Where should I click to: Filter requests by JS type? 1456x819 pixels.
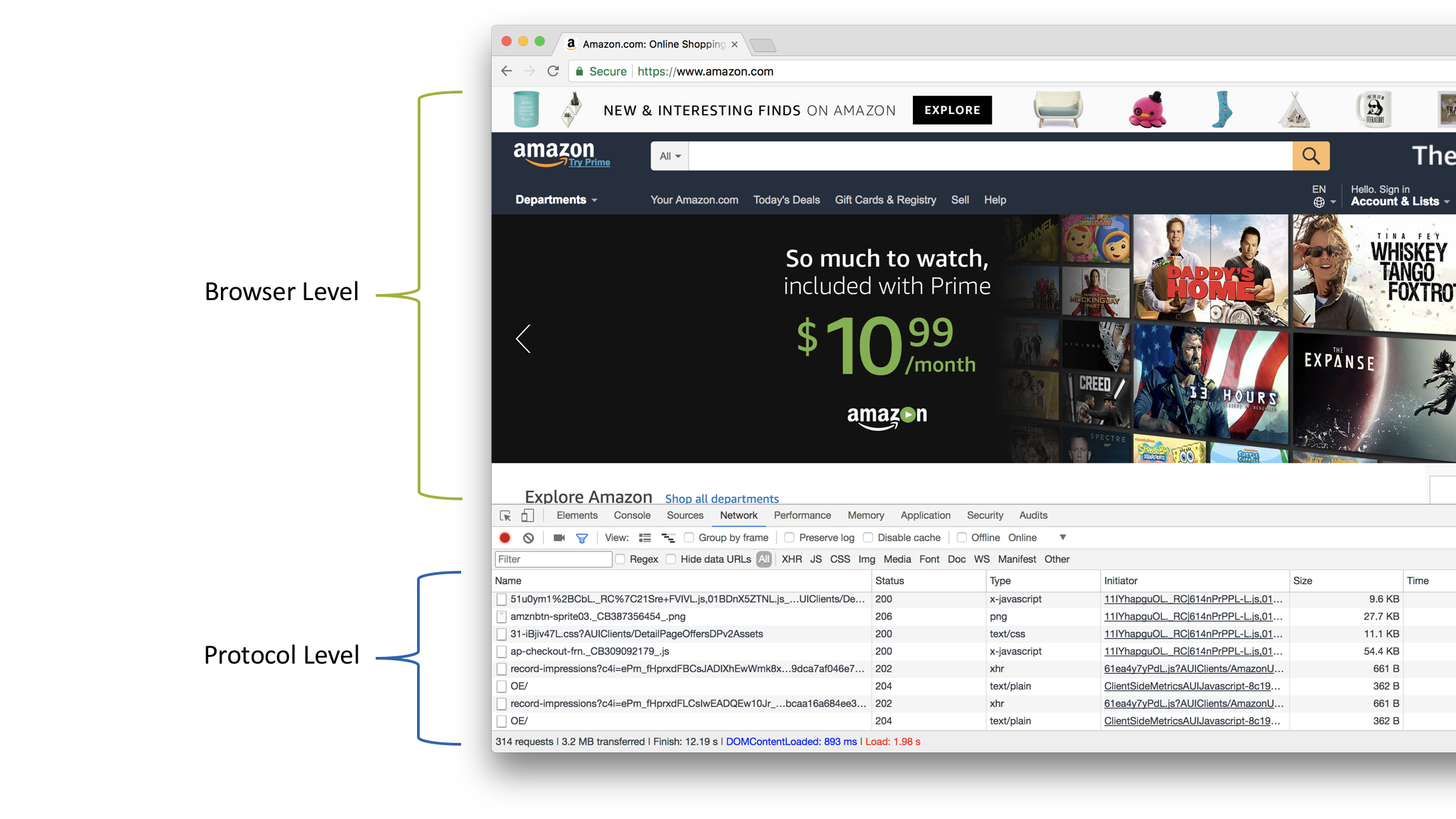pyautogui.click(x=816, y=559)
